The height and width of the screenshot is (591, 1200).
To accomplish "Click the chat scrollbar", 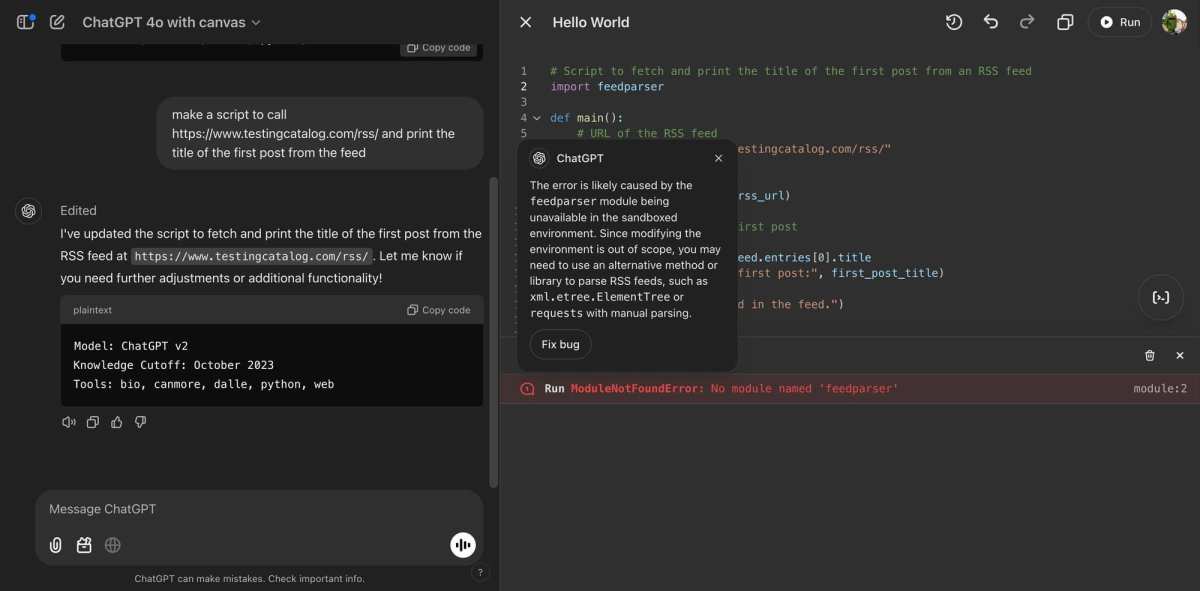I will coord(492,330).
